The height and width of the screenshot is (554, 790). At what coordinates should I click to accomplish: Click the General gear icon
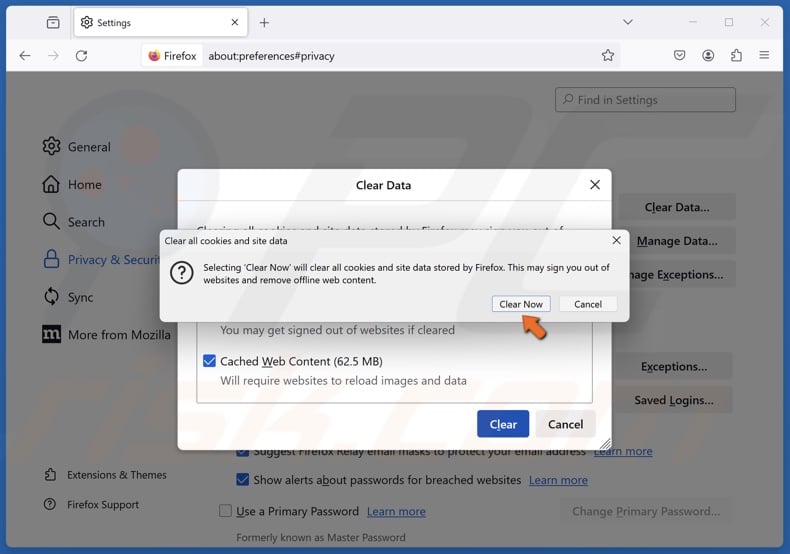[51, 146]
